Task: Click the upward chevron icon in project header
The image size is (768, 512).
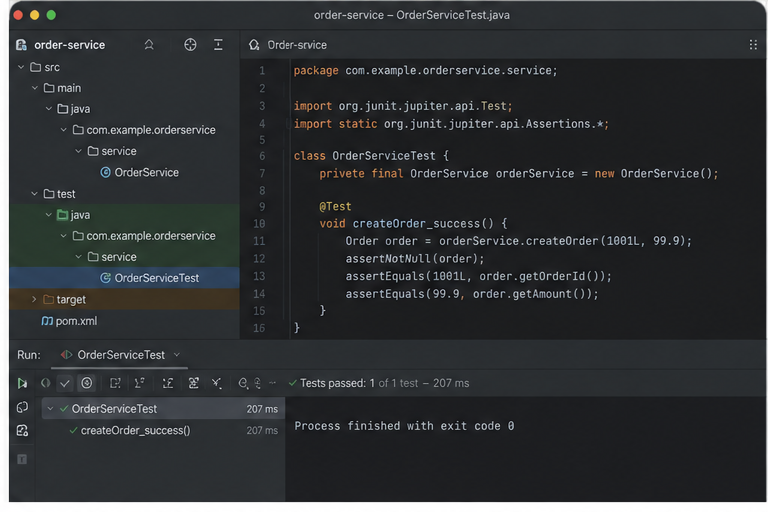Action: point(149,45)
